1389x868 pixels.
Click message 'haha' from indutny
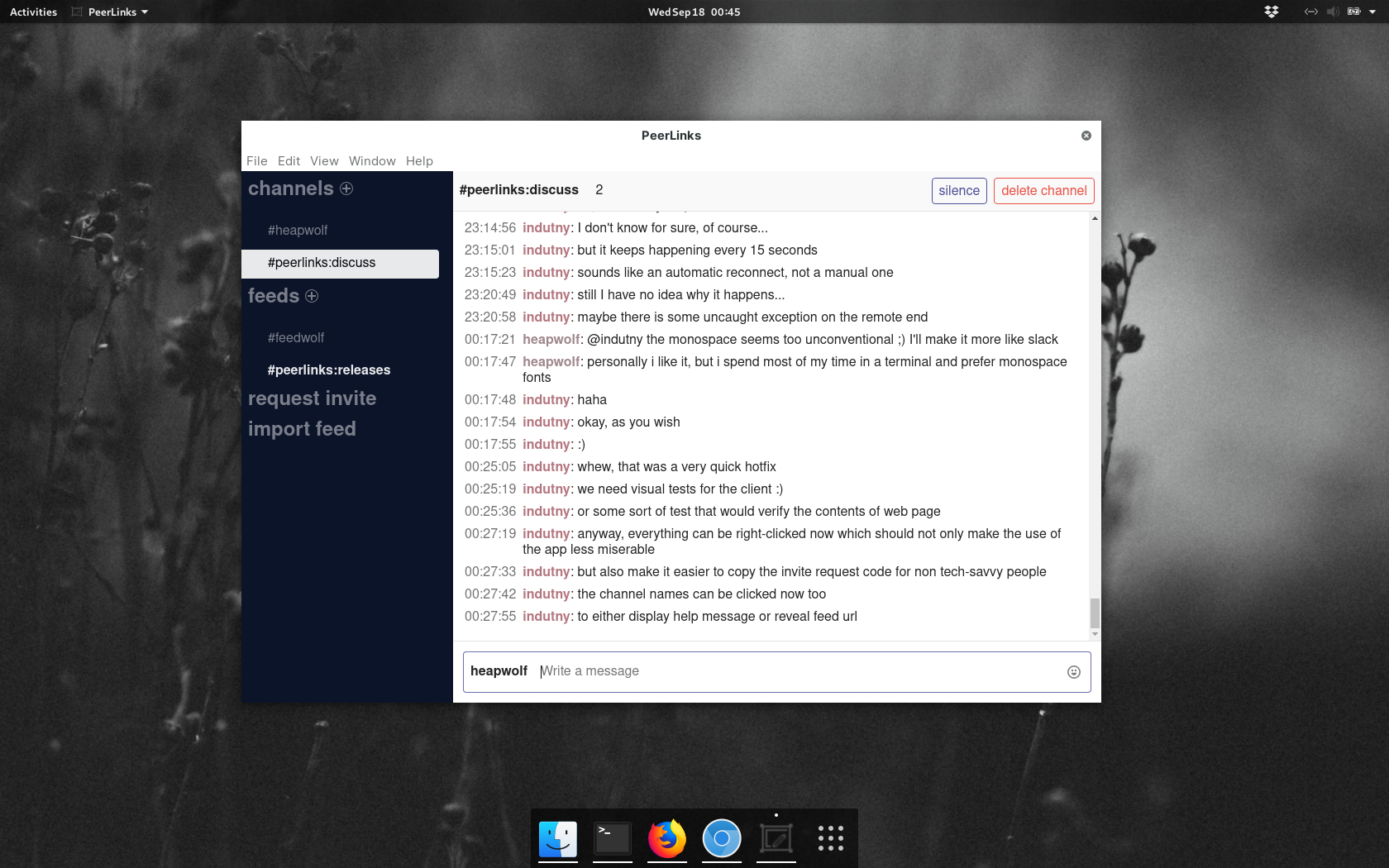click(x=592, y=400)
